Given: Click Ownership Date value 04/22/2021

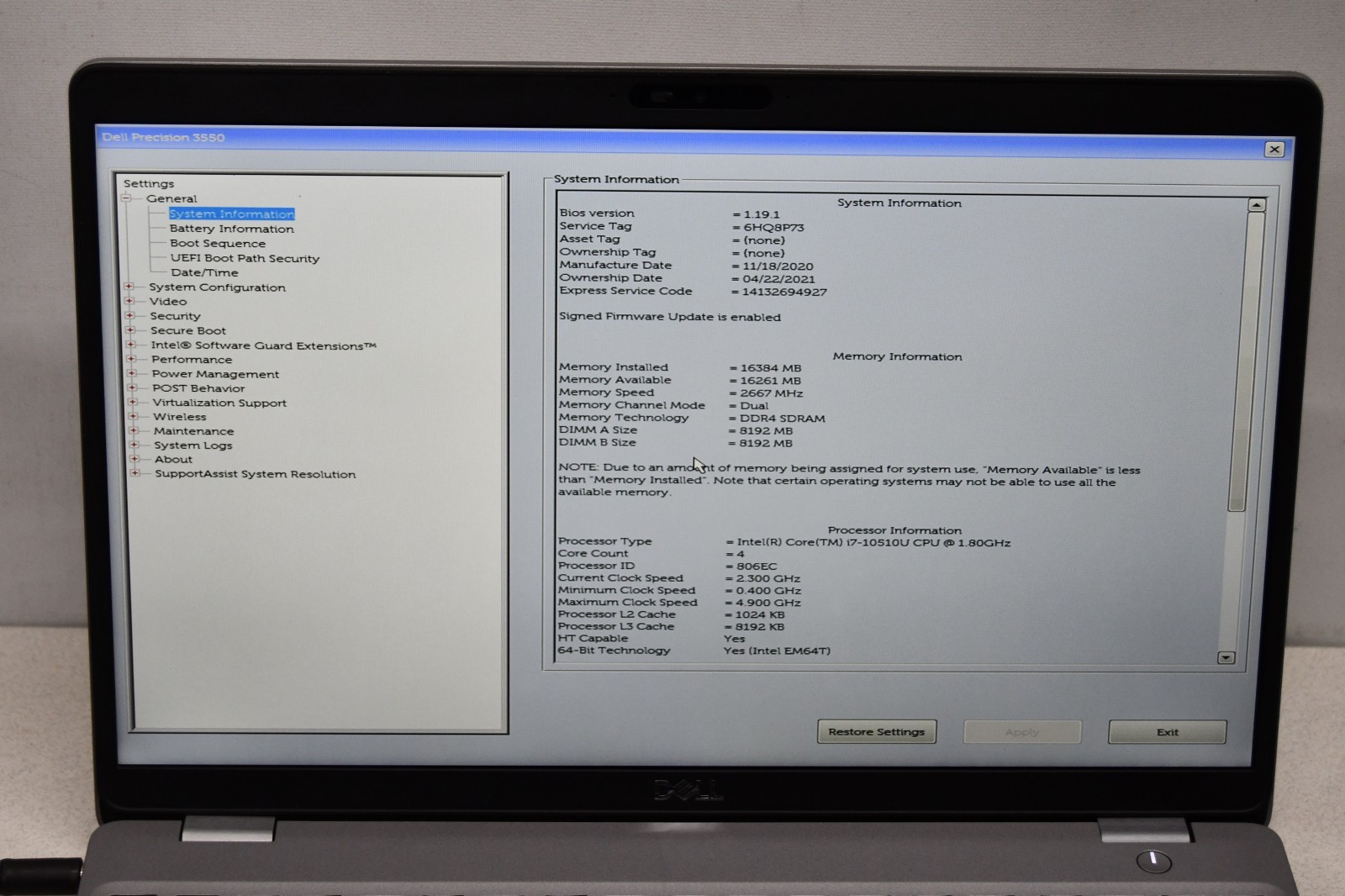Looking at the screenshot, I should coord(778,279).
